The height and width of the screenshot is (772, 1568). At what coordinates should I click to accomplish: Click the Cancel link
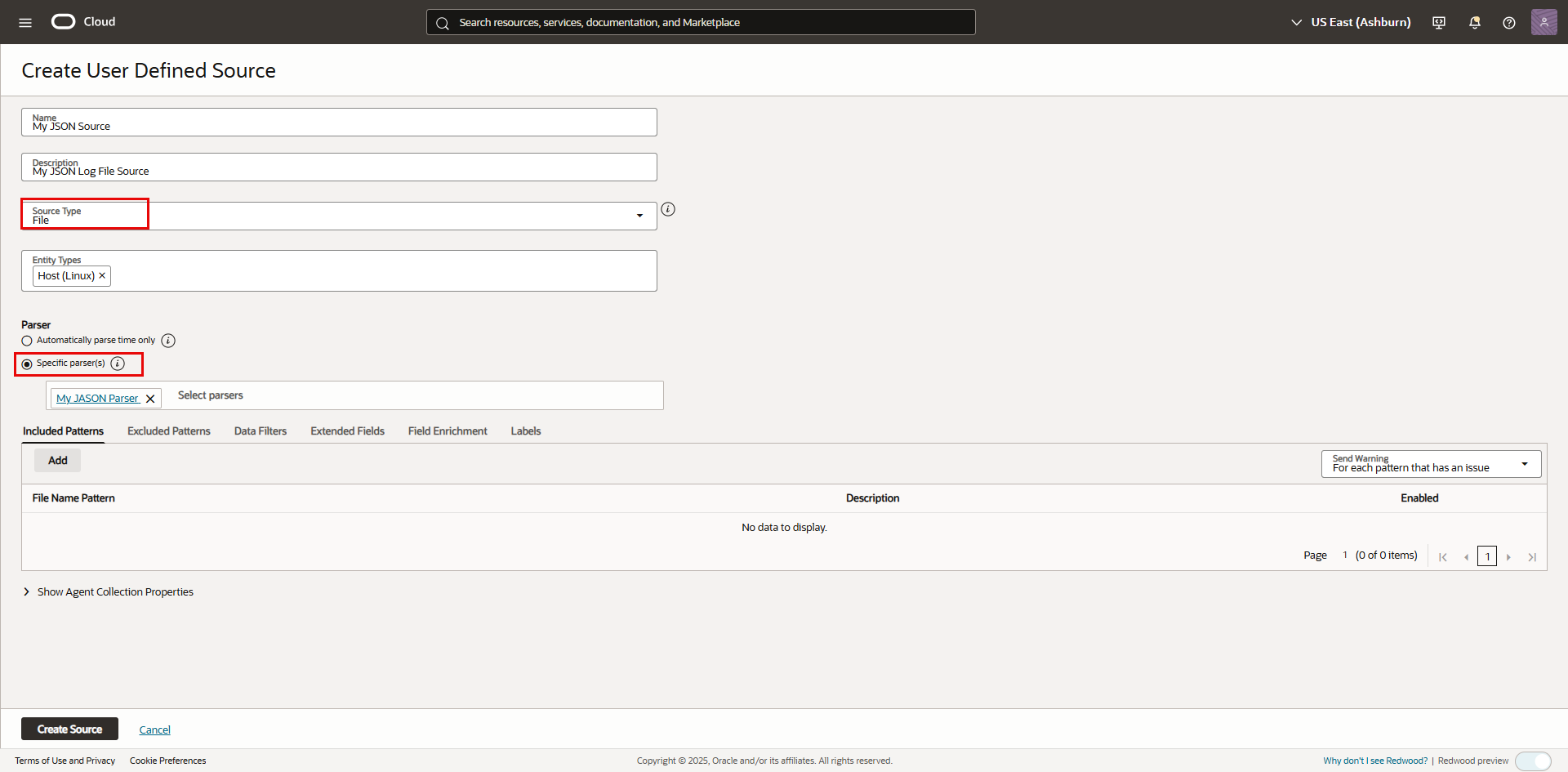click(x=154, y=730)
